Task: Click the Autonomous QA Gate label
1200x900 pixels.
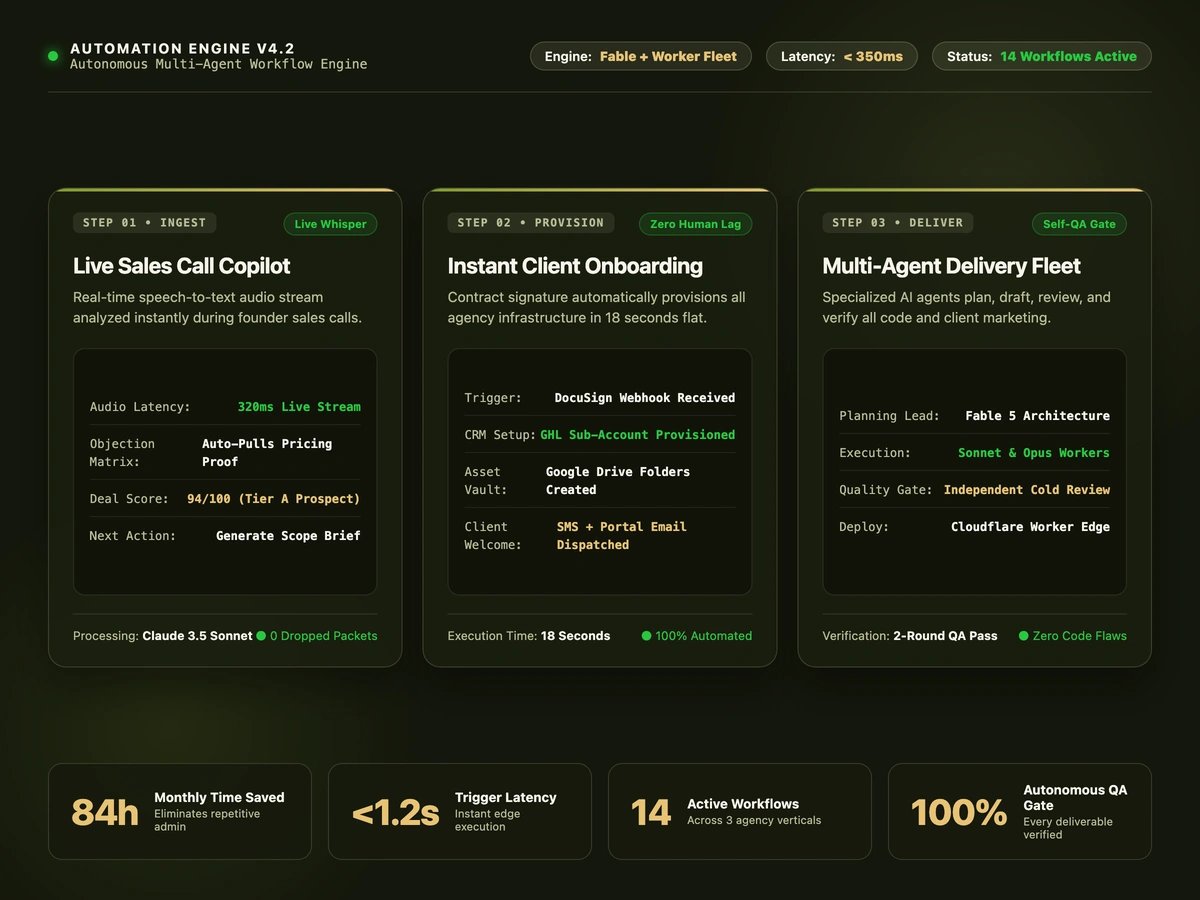Action: pyautogui.click(x=1076, y=797)
